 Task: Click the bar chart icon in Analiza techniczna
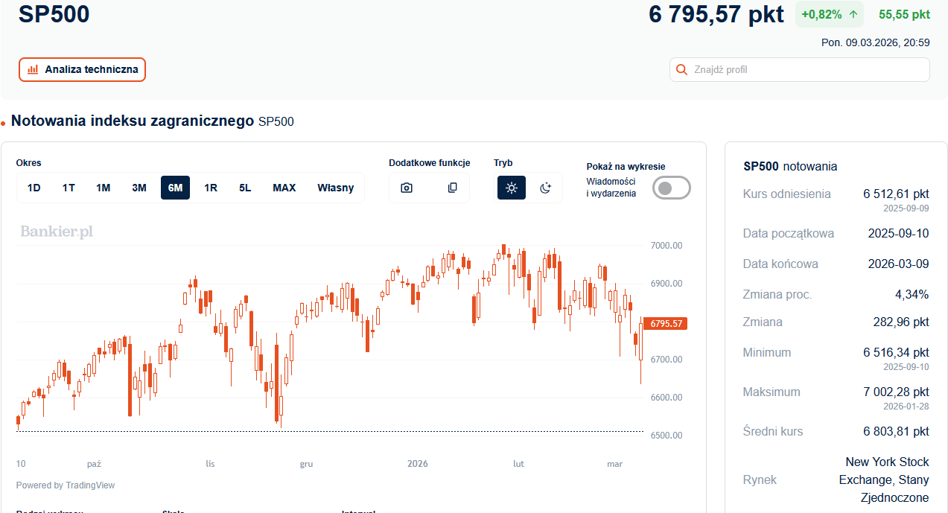33,69
